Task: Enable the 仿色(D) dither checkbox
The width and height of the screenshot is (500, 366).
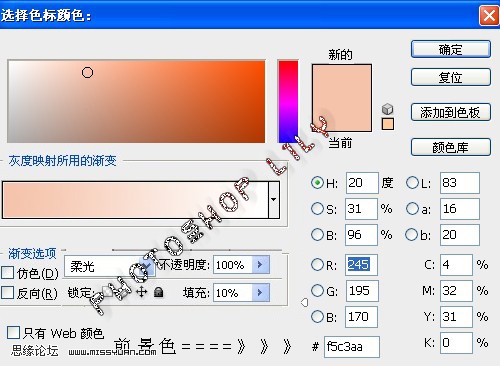Action: (x=8, y=273)
